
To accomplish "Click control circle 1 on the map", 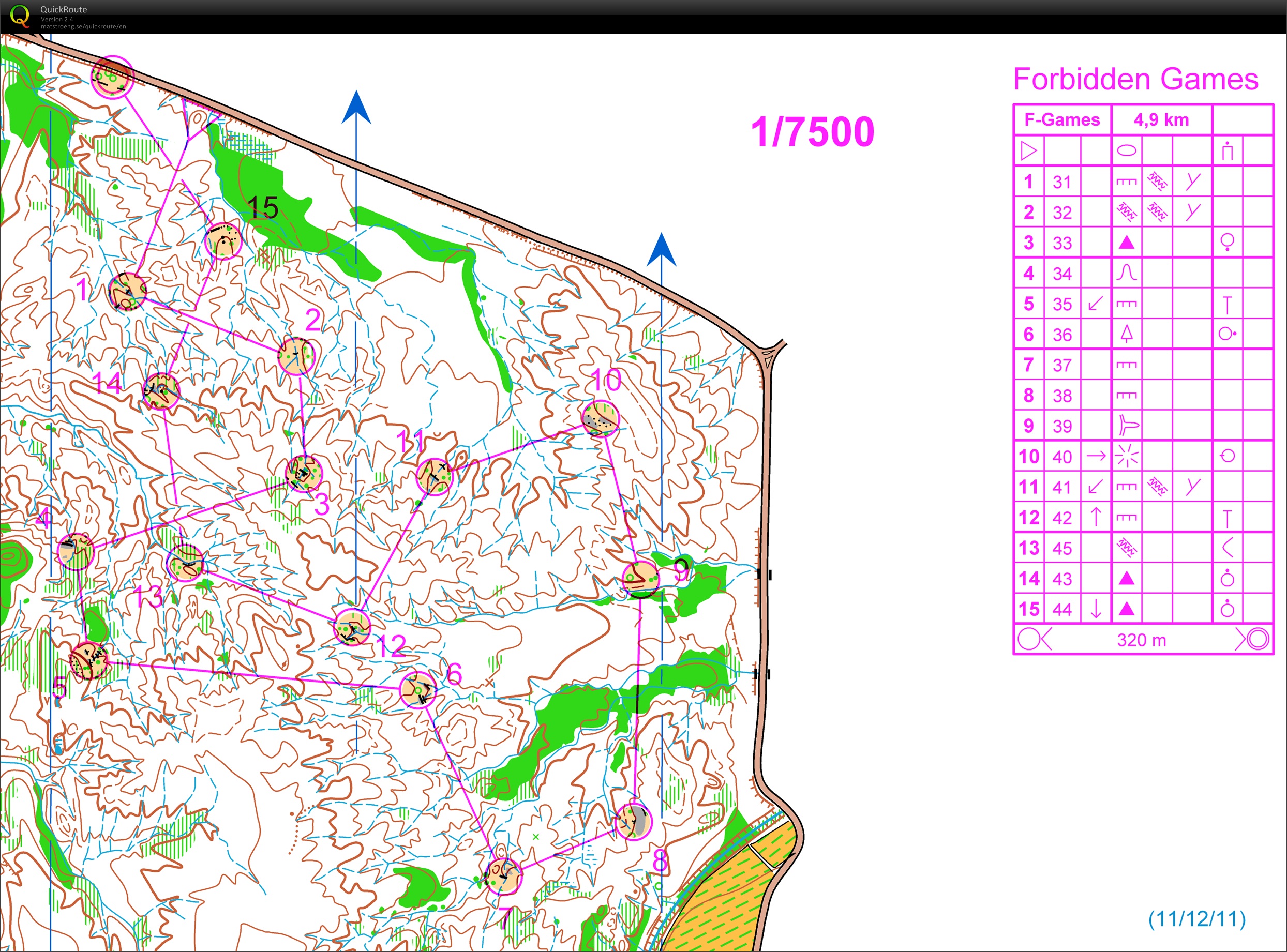I will click(127, 292).
